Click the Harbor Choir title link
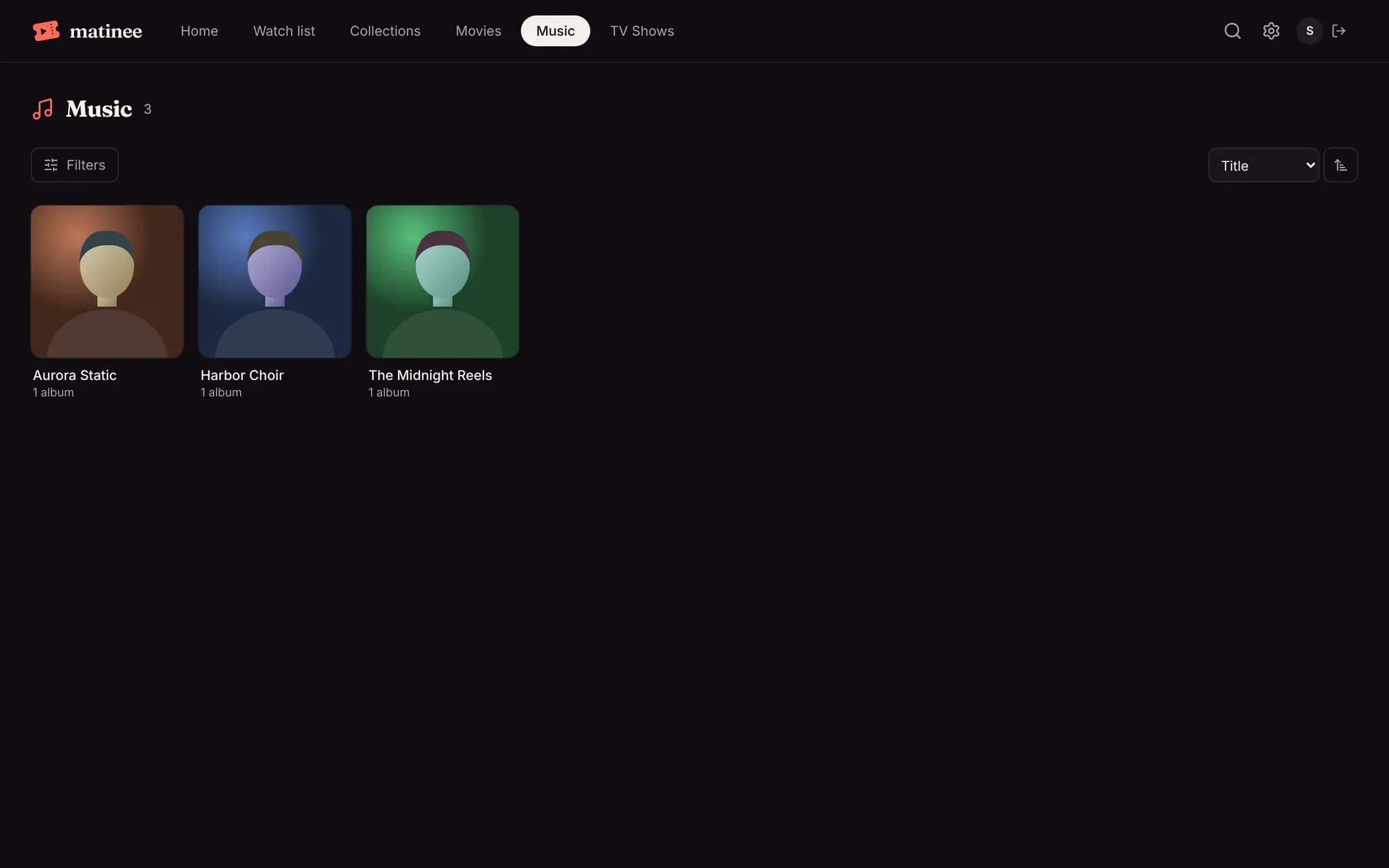 [x=242, y=376]
